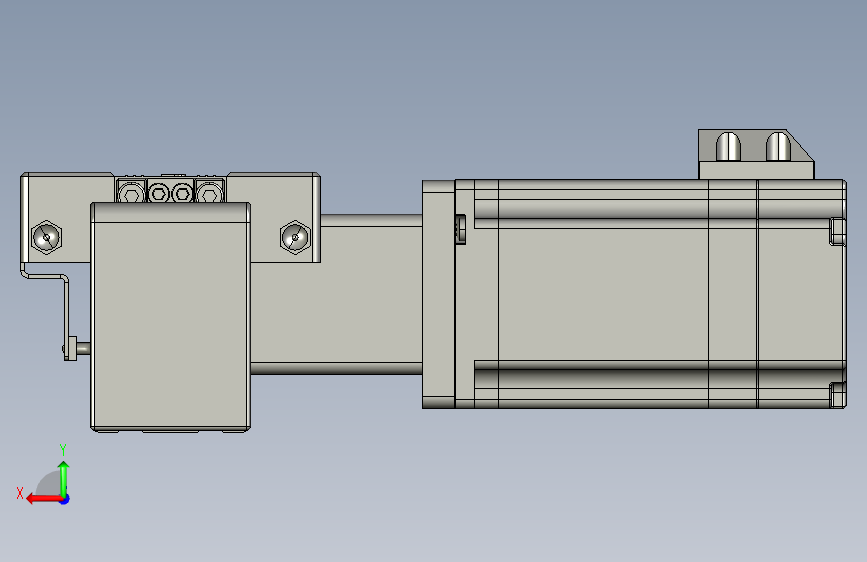Screen dimensions: 867x562
Task: Select the connector block atop the motor
Action: pyautogui.click(x=756, y=154)
